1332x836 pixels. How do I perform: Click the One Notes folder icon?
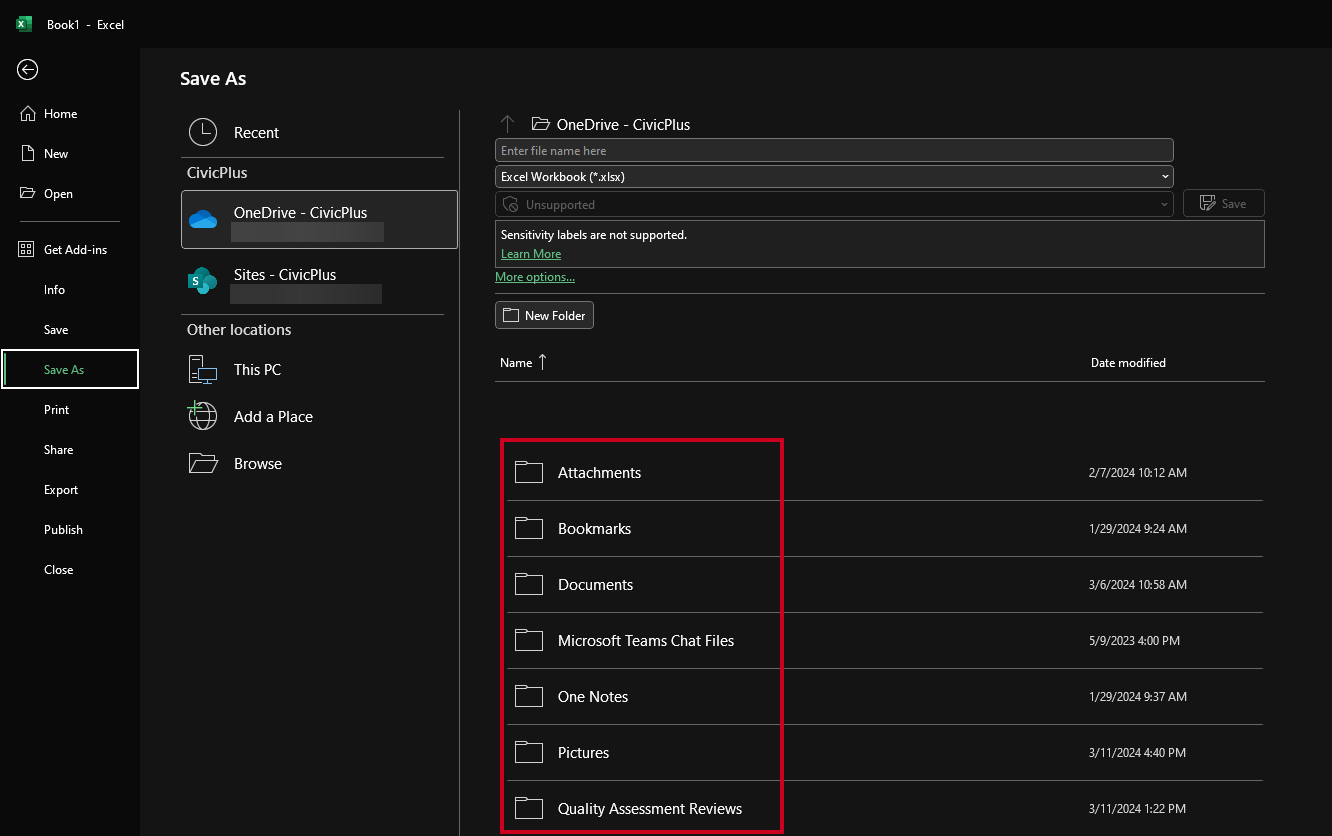point(529,696)
